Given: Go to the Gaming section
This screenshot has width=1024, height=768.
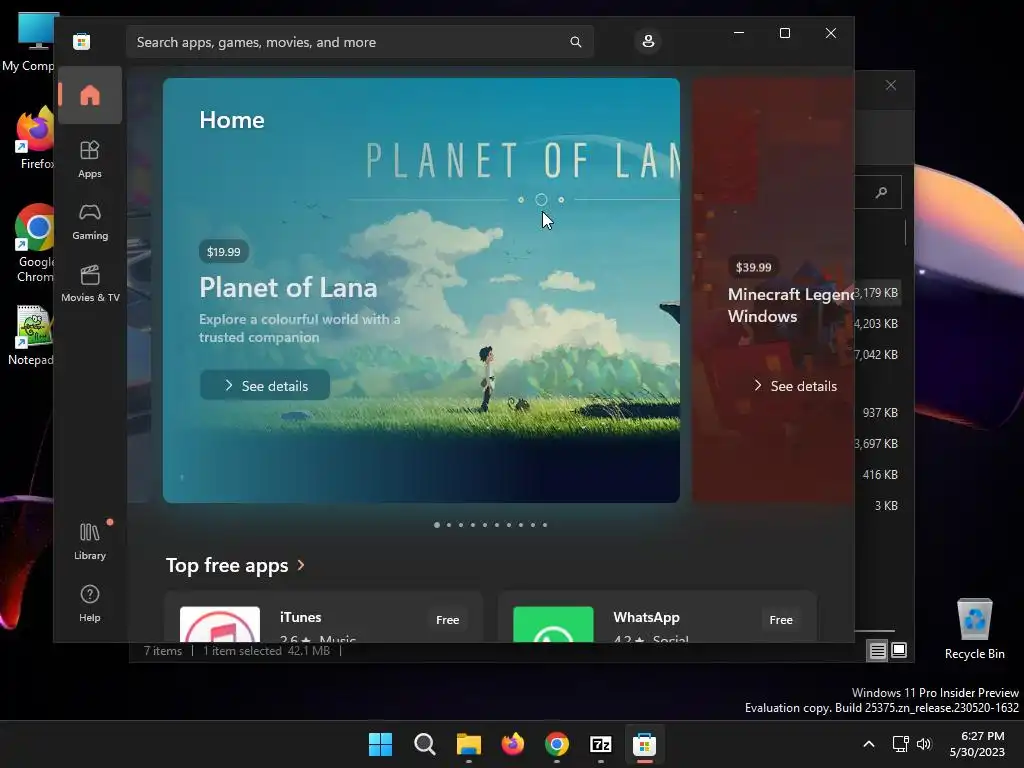Looking at the screenshot, I should [x=89, y=221].
